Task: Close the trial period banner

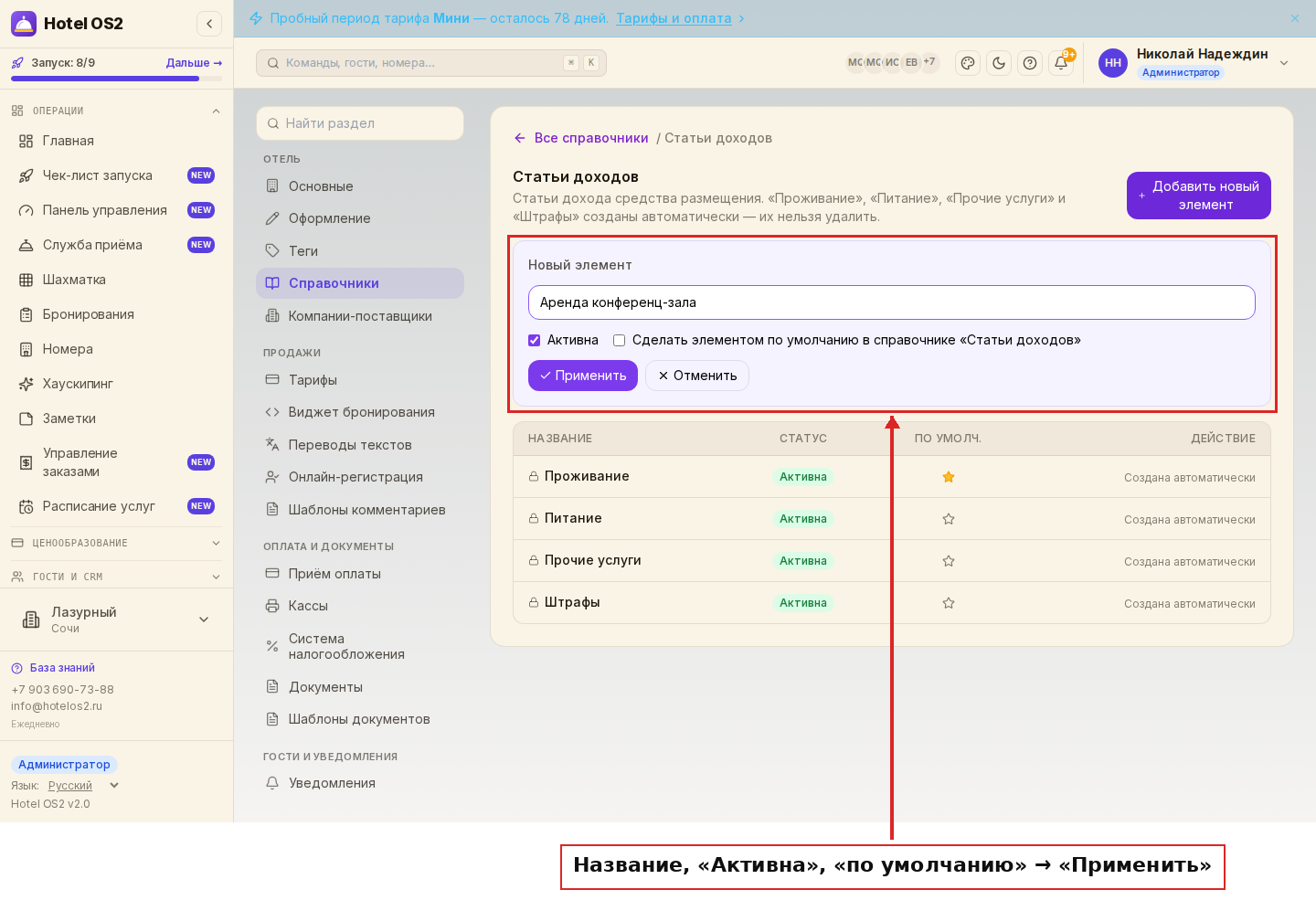Action: pyautogui.click(x=1295, y=18)
